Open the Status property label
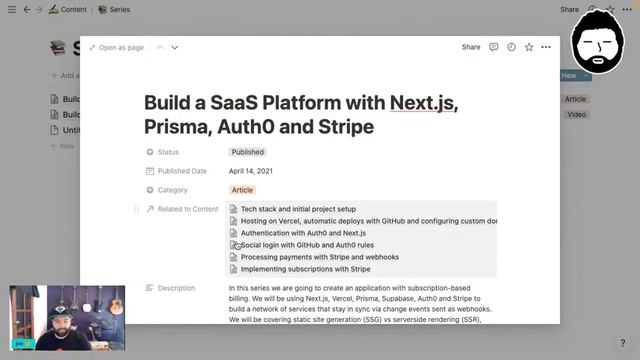The image size is (640, 360). pyautogui.click(x=162, y=152)
